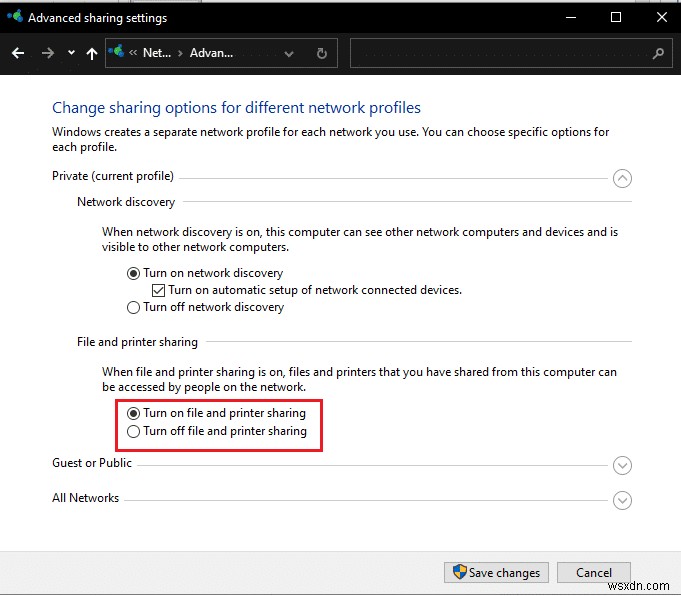Select Turn on file and printer sharing
The width and height of the screenshot is (681, 596).
(133, 413)
